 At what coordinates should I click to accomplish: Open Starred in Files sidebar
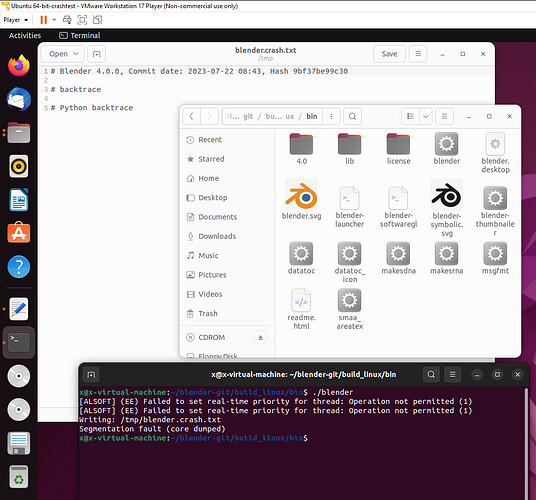[227, 159]
